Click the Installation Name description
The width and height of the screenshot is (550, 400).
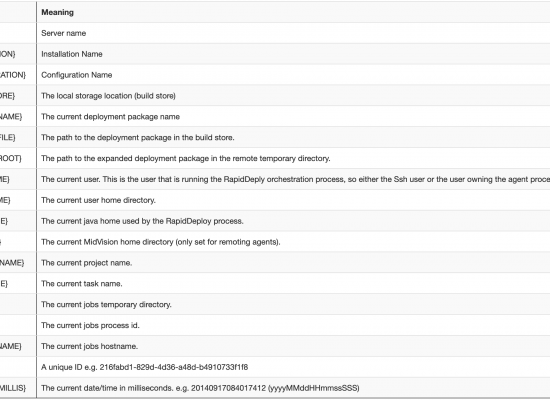click(x=72, y=54)
